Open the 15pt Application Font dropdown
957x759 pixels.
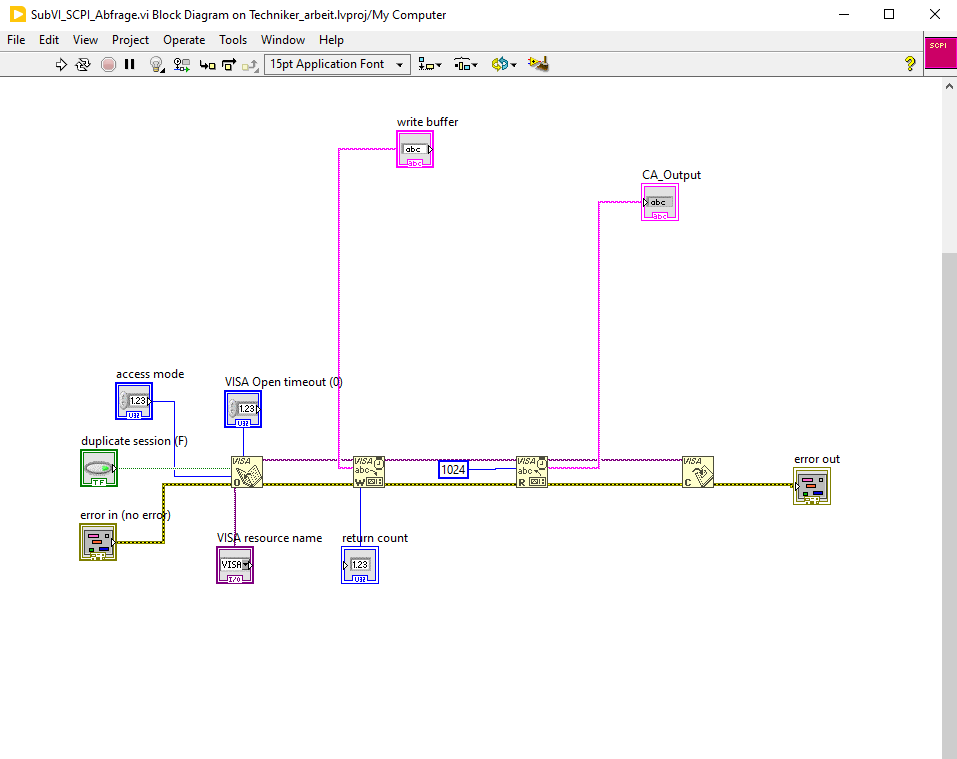tap(337, 64)
